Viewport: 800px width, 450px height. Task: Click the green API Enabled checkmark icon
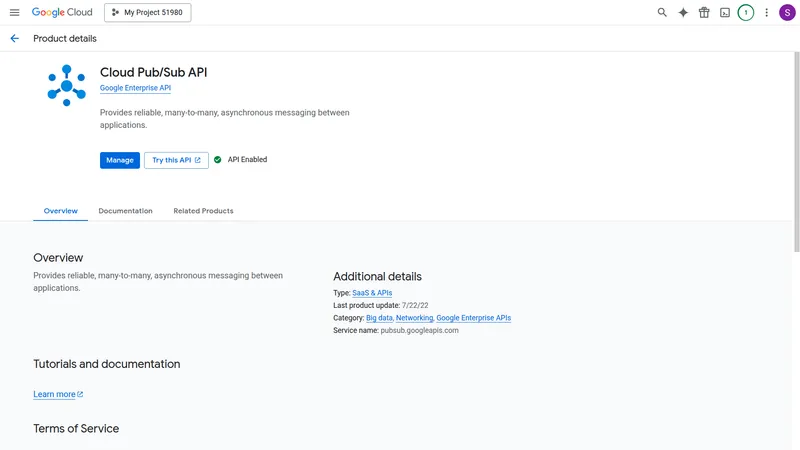pyautogui.click(x=217, y=160)
